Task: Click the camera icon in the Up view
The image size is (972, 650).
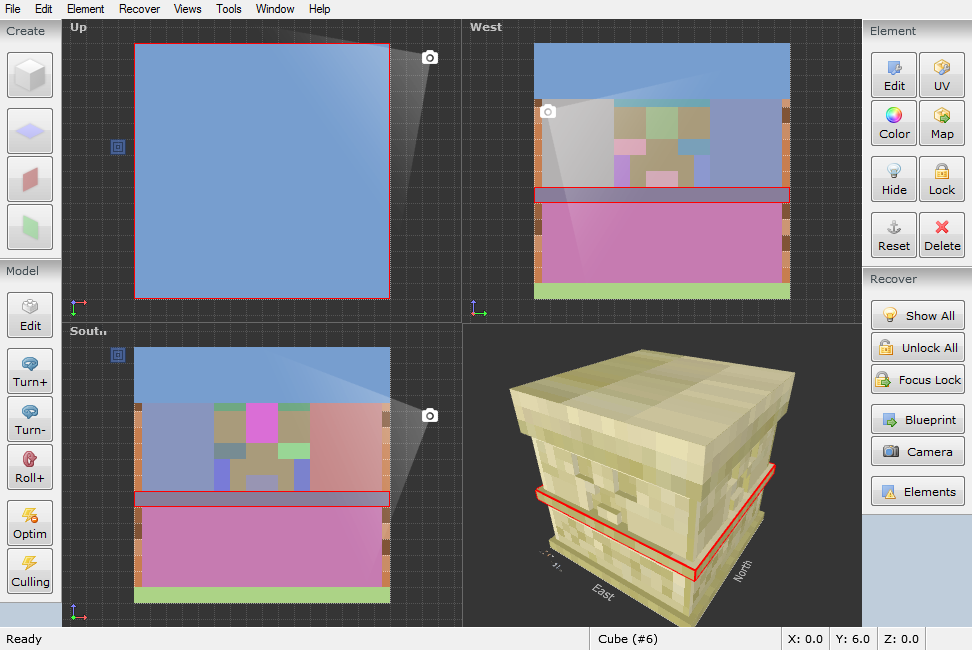Action: (430, 58)
